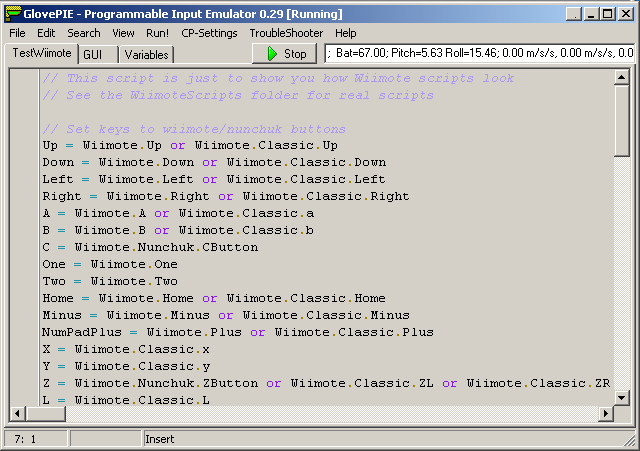Stop the running script
640x451 pixels.
click(x=284, y=53)
